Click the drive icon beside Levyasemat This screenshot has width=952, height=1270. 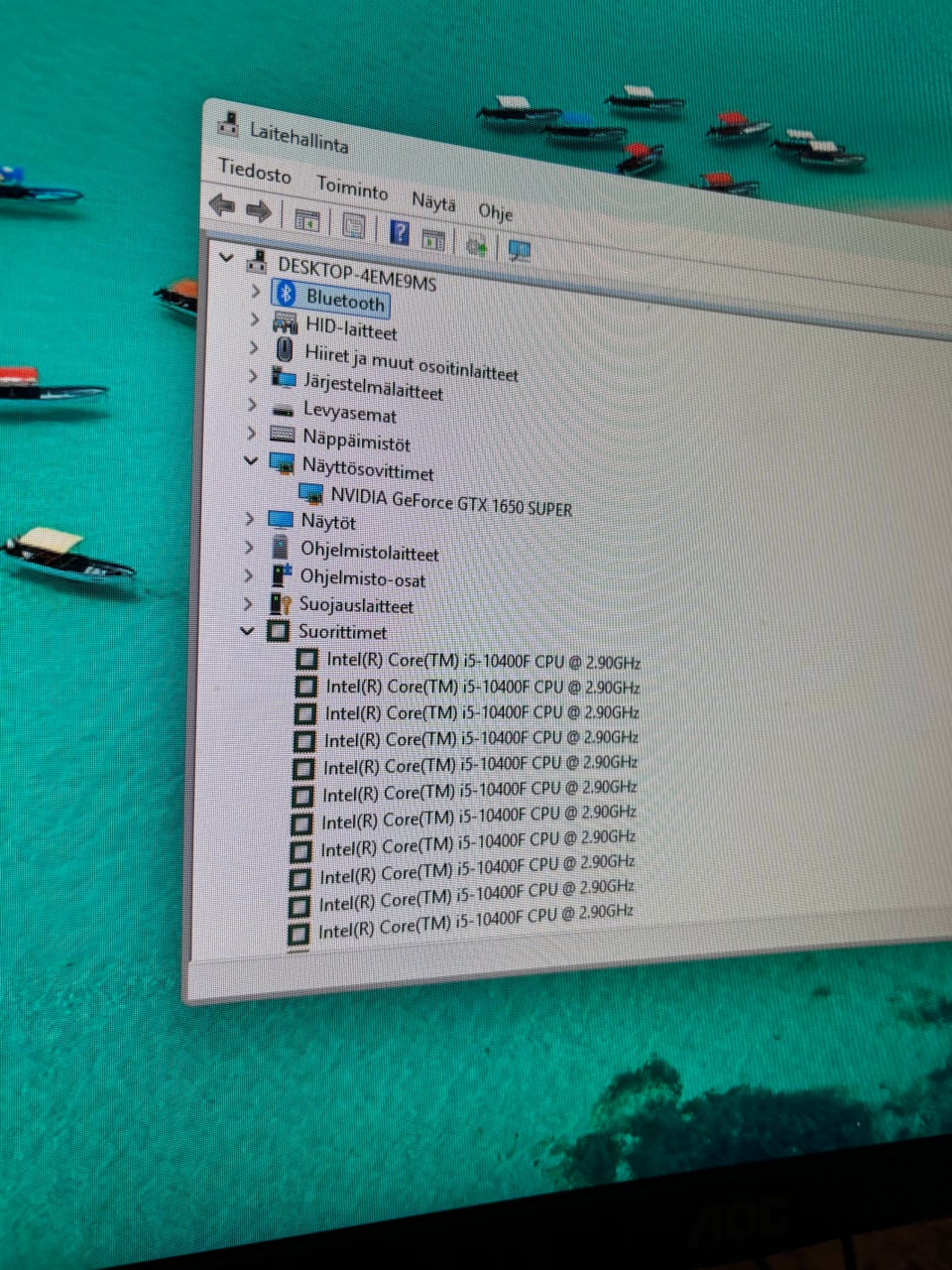click(x=283, y=408)
